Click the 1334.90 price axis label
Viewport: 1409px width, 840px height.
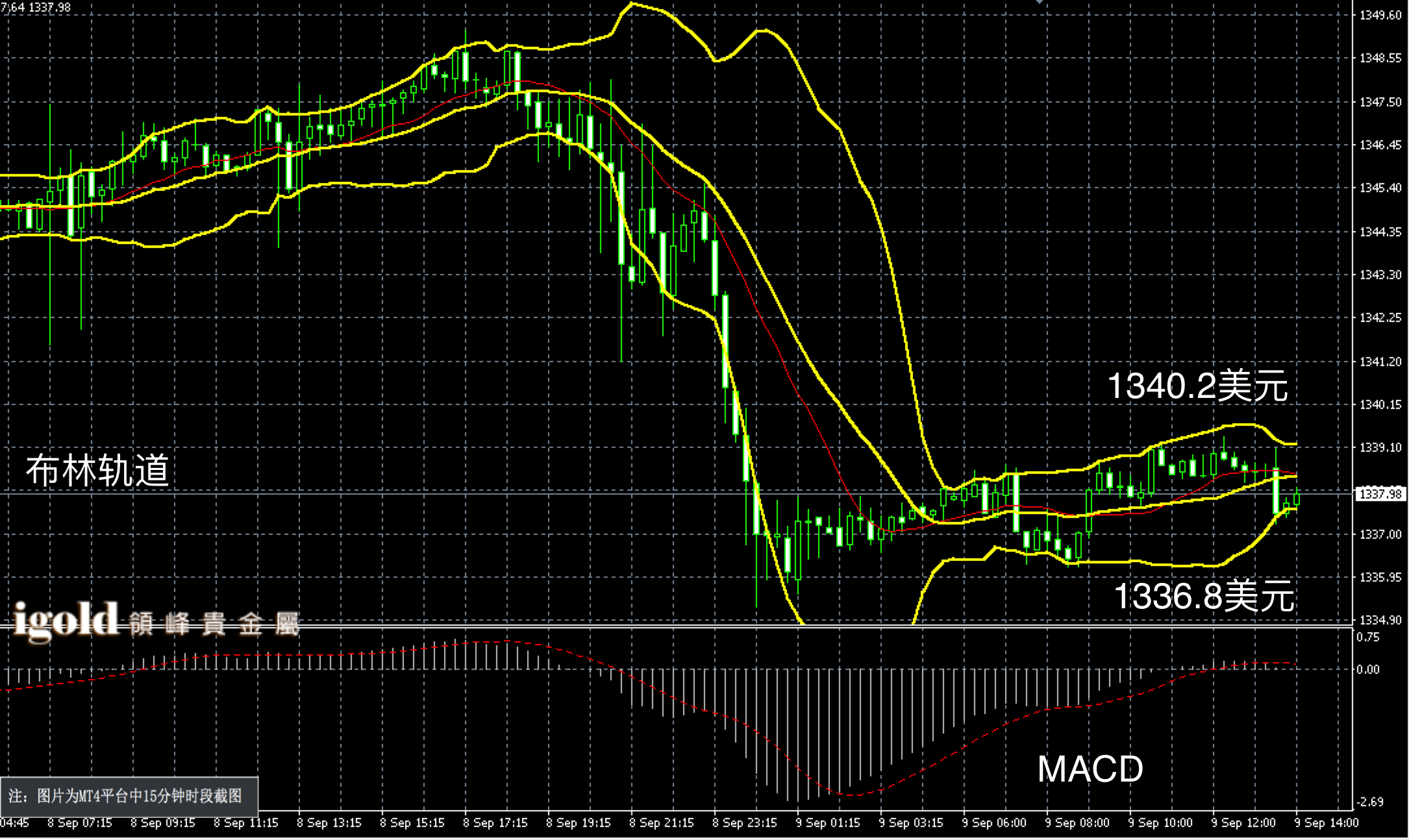[1380, 621]
